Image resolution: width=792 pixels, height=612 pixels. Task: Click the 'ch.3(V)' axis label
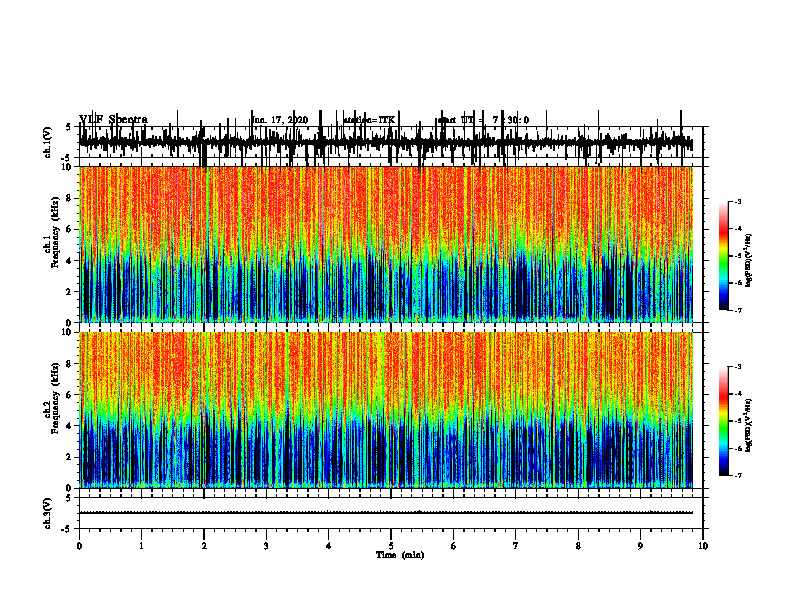pyautogui.click(x=48, y=514)
